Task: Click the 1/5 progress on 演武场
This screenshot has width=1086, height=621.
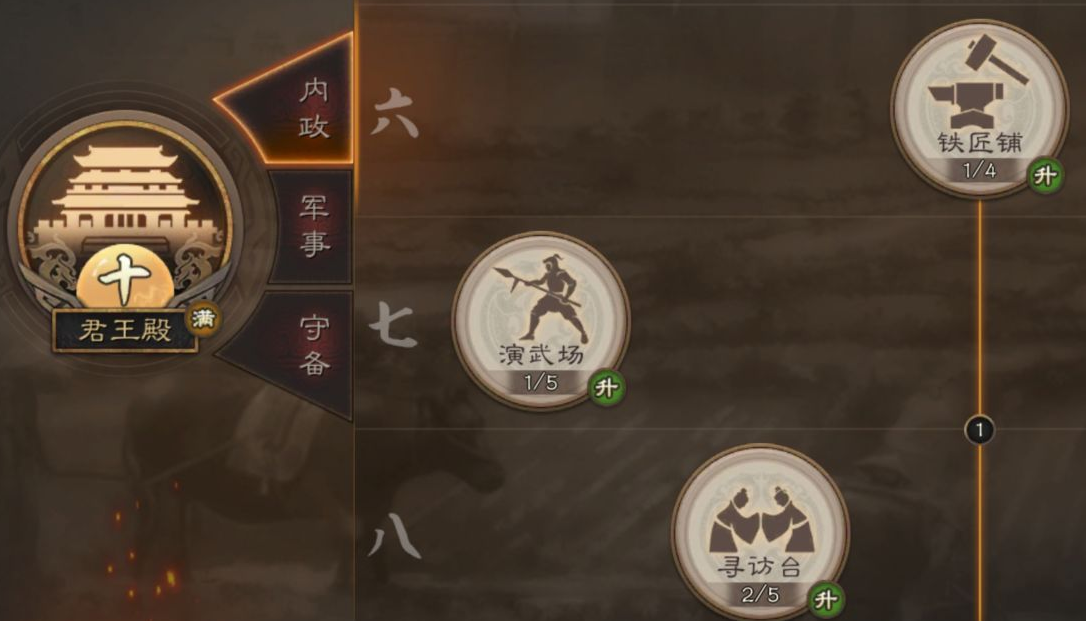Action: tap(540, 382)
